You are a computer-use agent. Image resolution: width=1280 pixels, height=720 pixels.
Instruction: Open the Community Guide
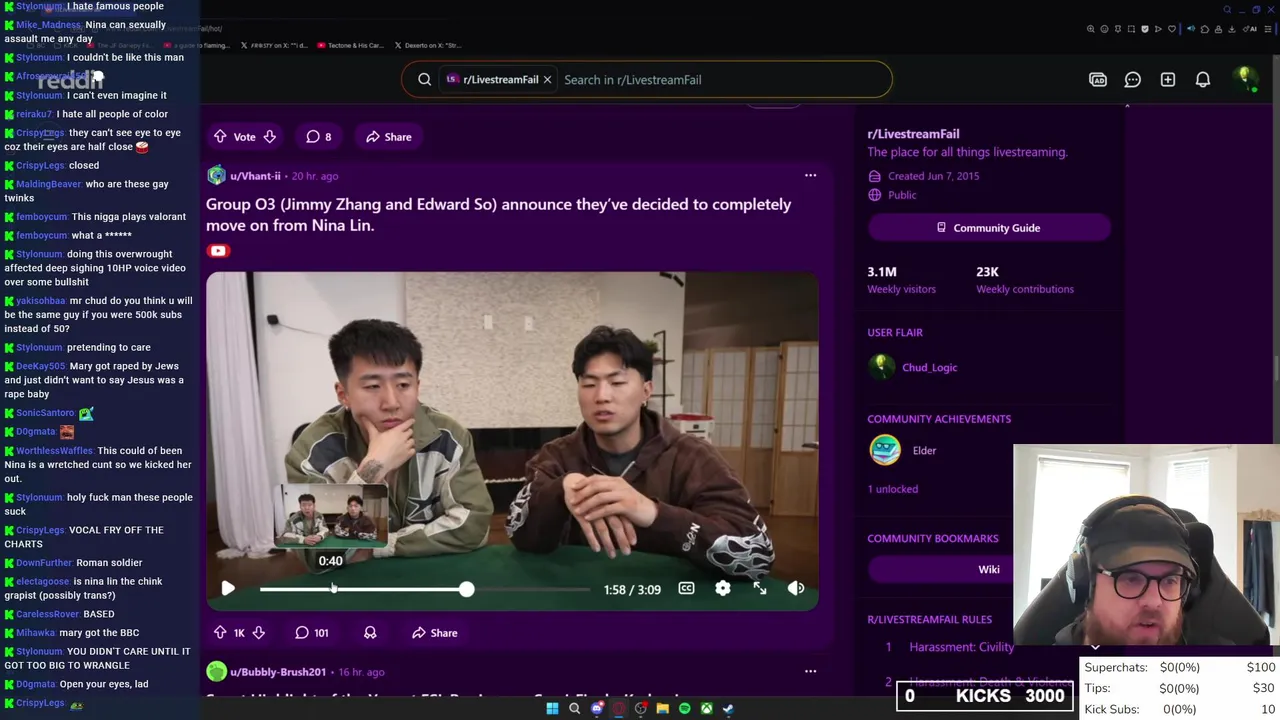pos(988,228)
